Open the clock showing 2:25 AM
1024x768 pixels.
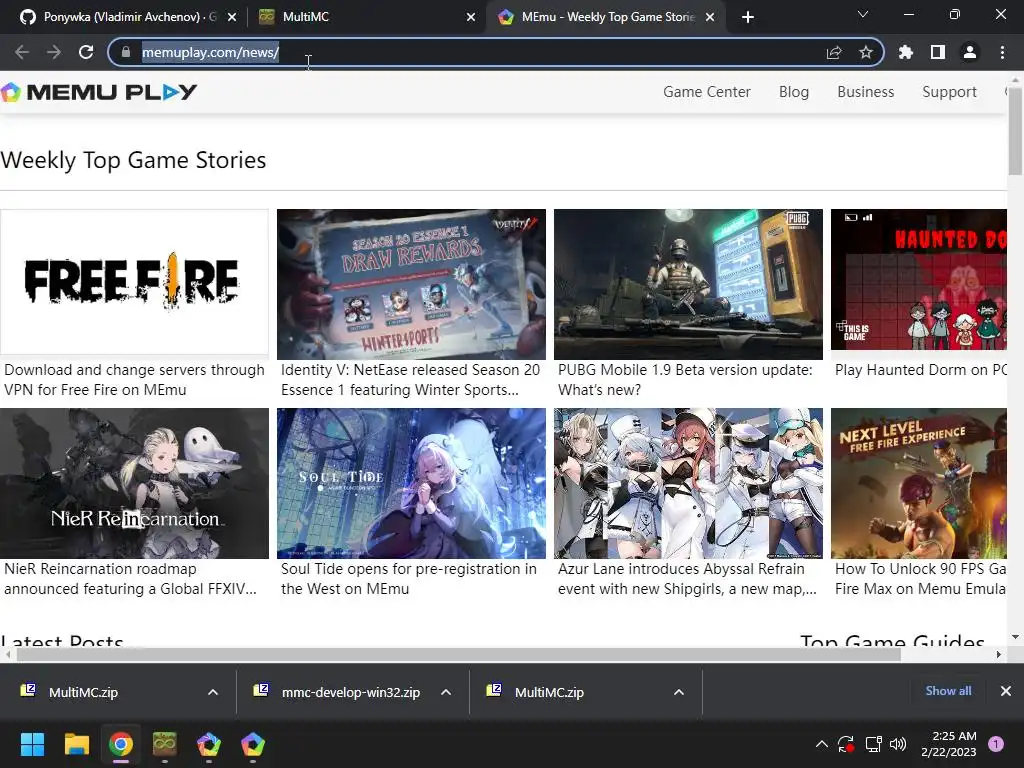click(x=948, y=744)
